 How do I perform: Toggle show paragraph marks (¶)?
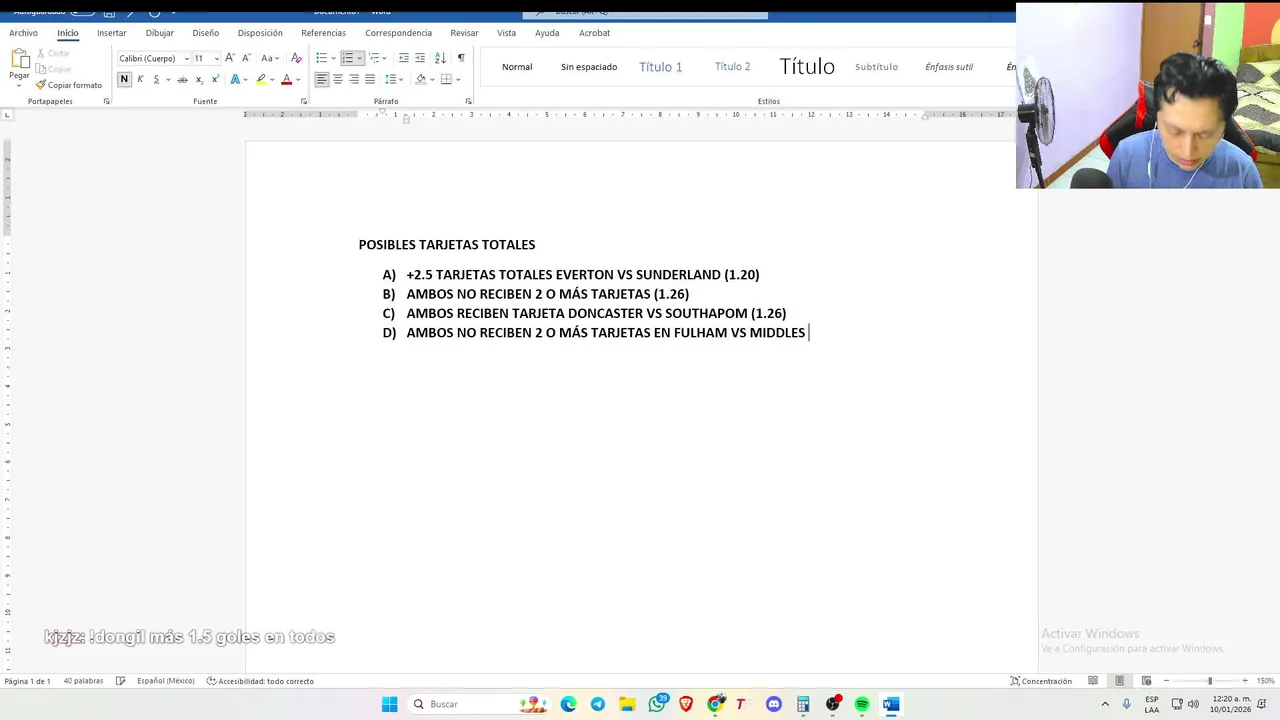point(461,58)
